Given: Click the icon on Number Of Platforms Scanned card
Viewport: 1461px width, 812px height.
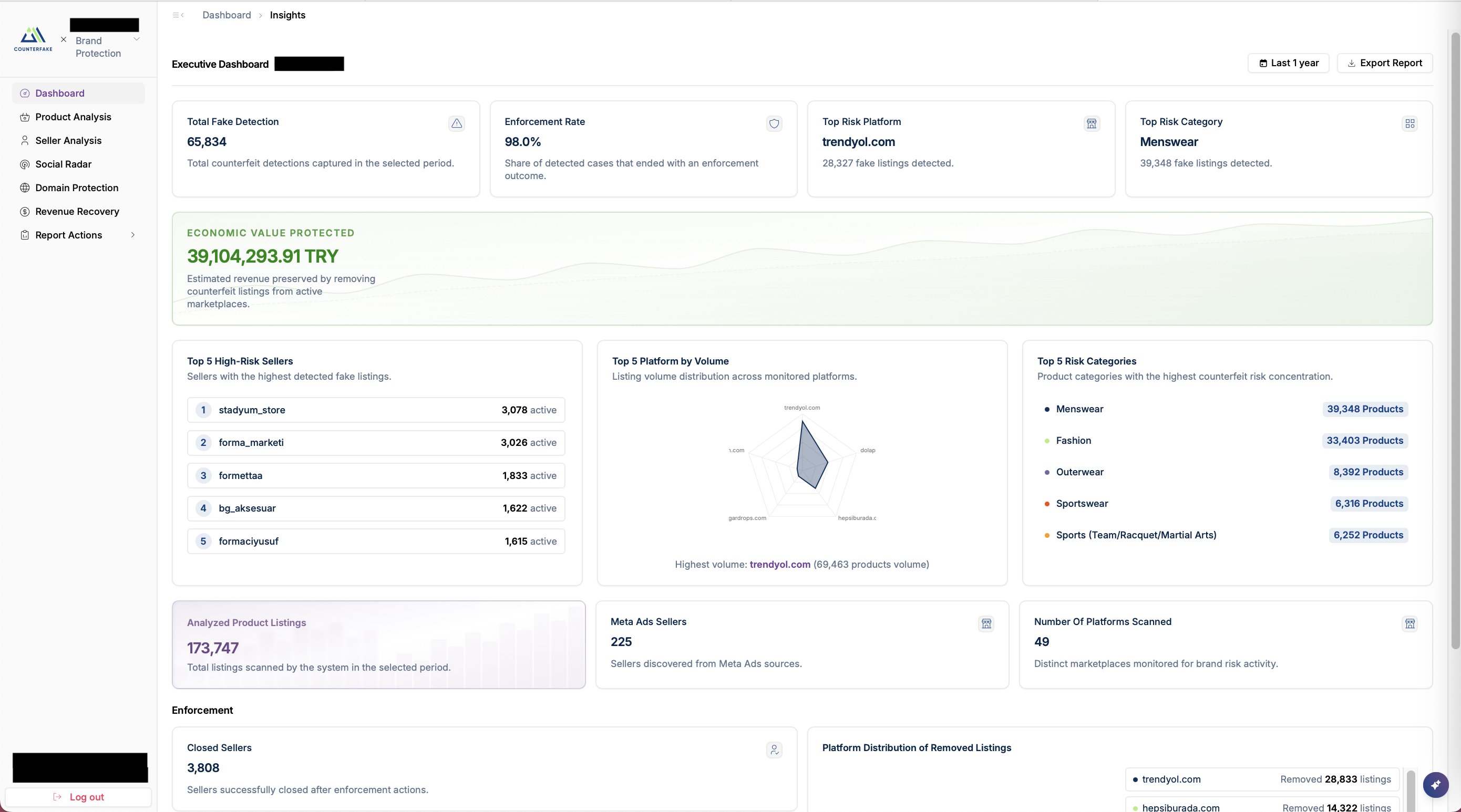Looking at the screenshot, I should [1410, 624].
